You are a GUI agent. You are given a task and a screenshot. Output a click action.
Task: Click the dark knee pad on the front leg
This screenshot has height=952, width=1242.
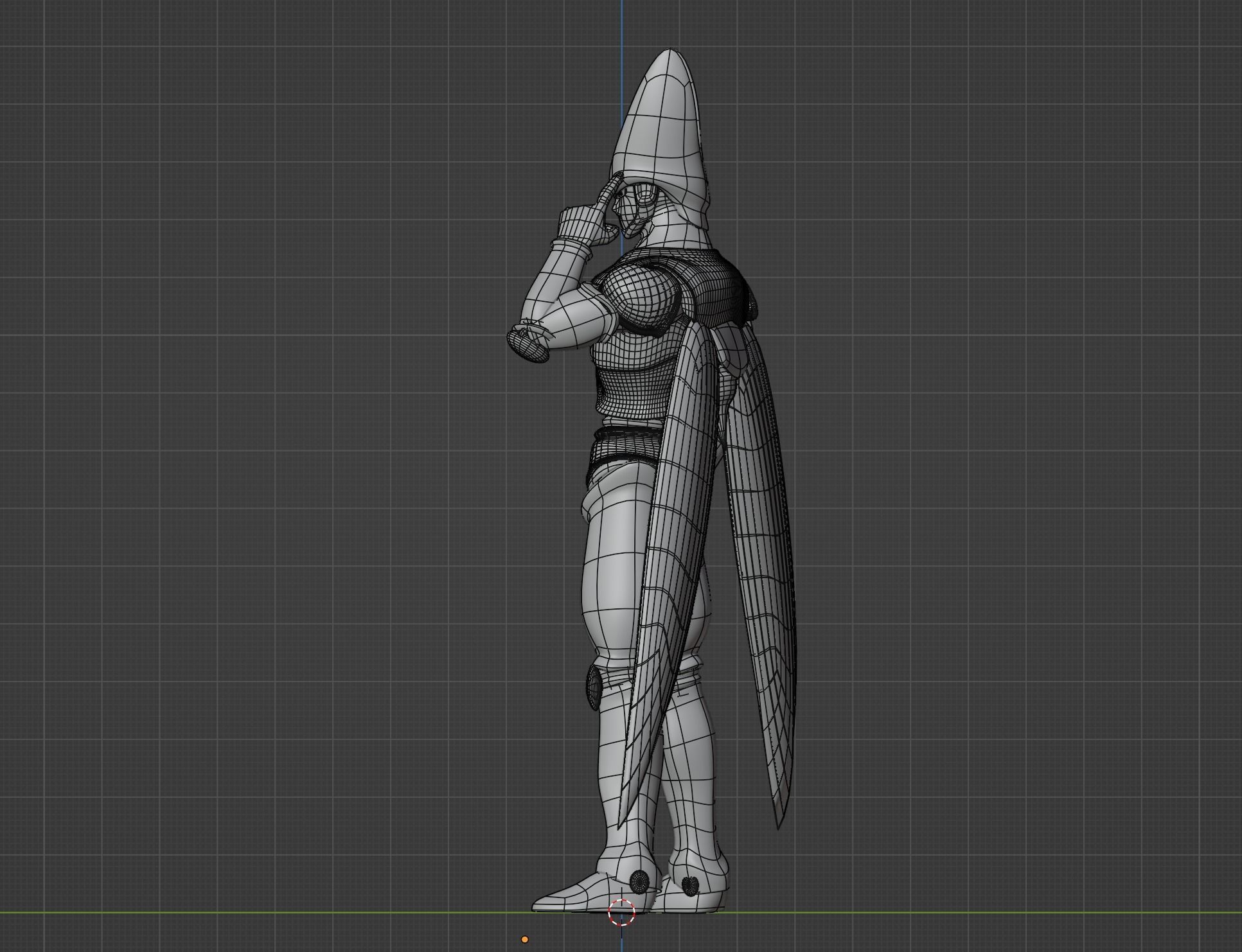point(594,687)
